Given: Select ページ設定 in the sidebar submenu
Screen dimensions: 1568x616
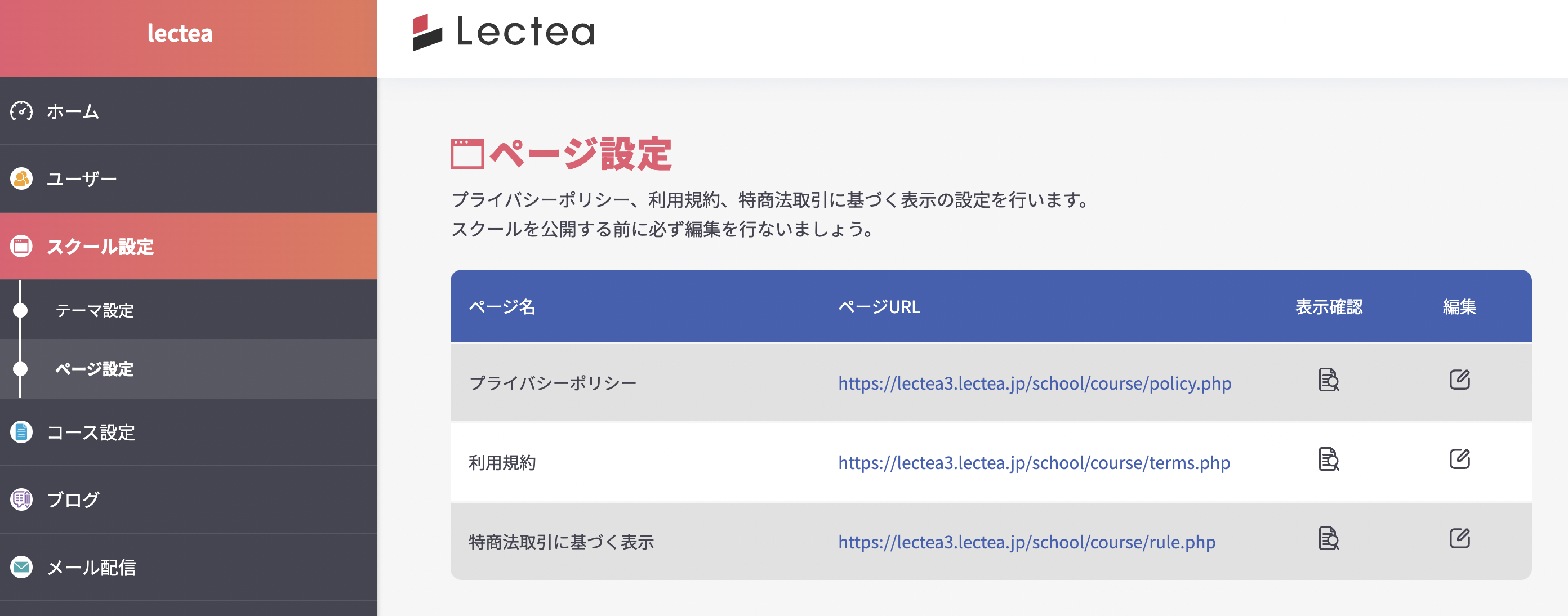Looking at the screenshot, I should pos(95,369).
